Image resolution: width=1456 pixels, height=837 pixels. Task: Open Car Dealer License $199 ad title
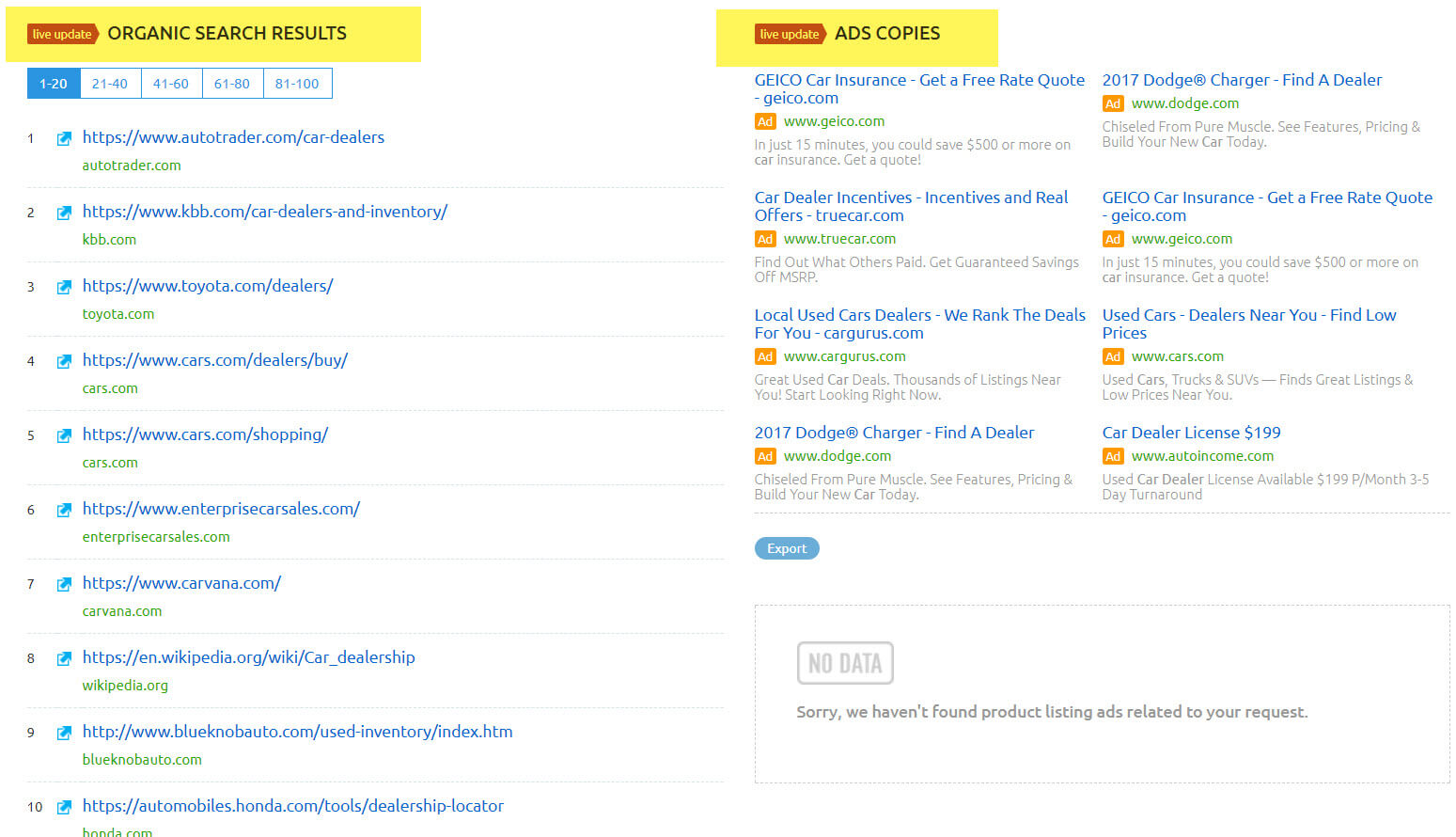(x=1192, y=433)
